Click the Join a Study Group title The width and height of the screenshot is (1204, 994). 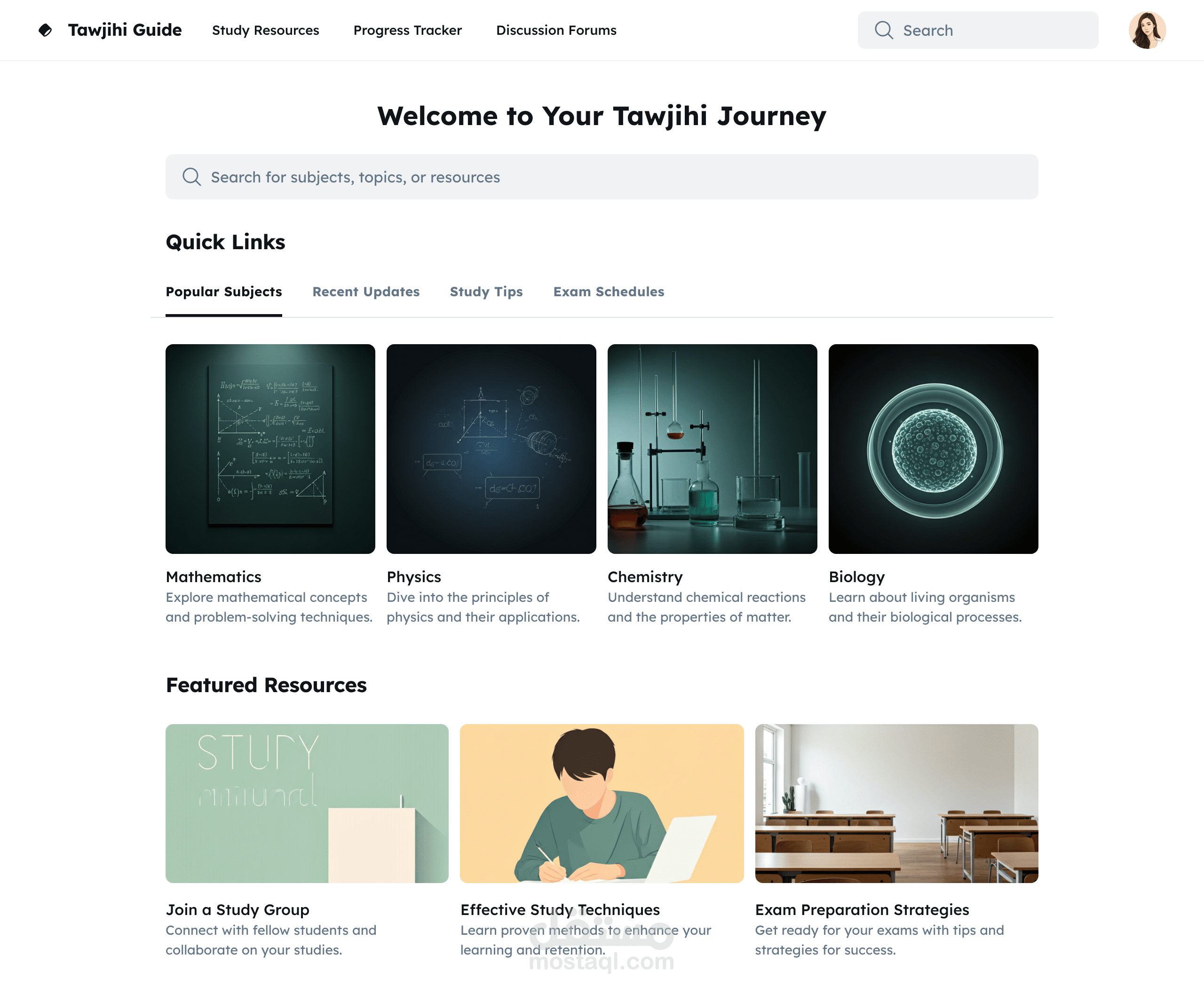237,909
